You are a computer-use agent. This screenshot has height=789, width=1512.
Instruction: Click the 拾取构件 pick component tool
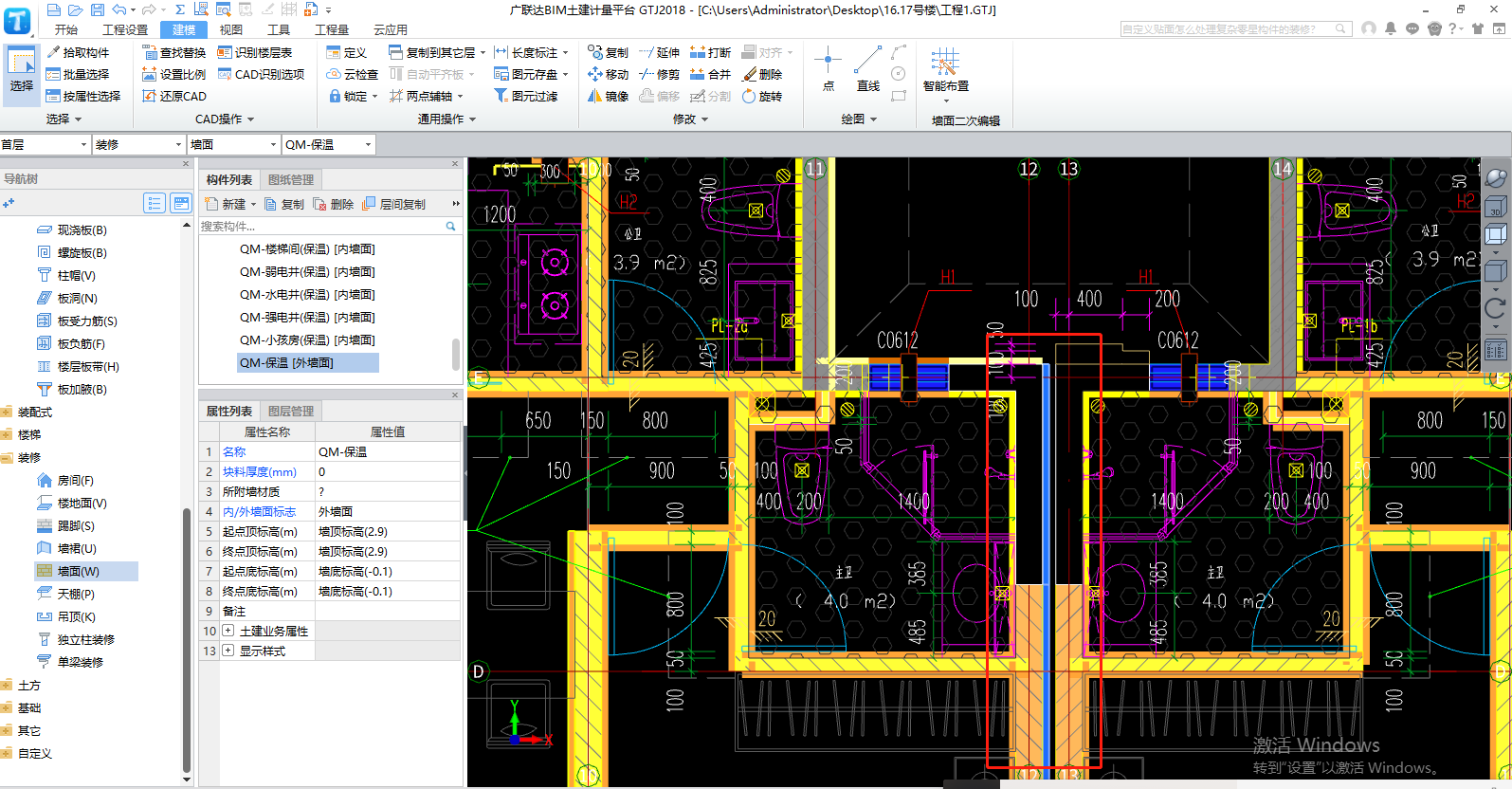tap(78, 52)
